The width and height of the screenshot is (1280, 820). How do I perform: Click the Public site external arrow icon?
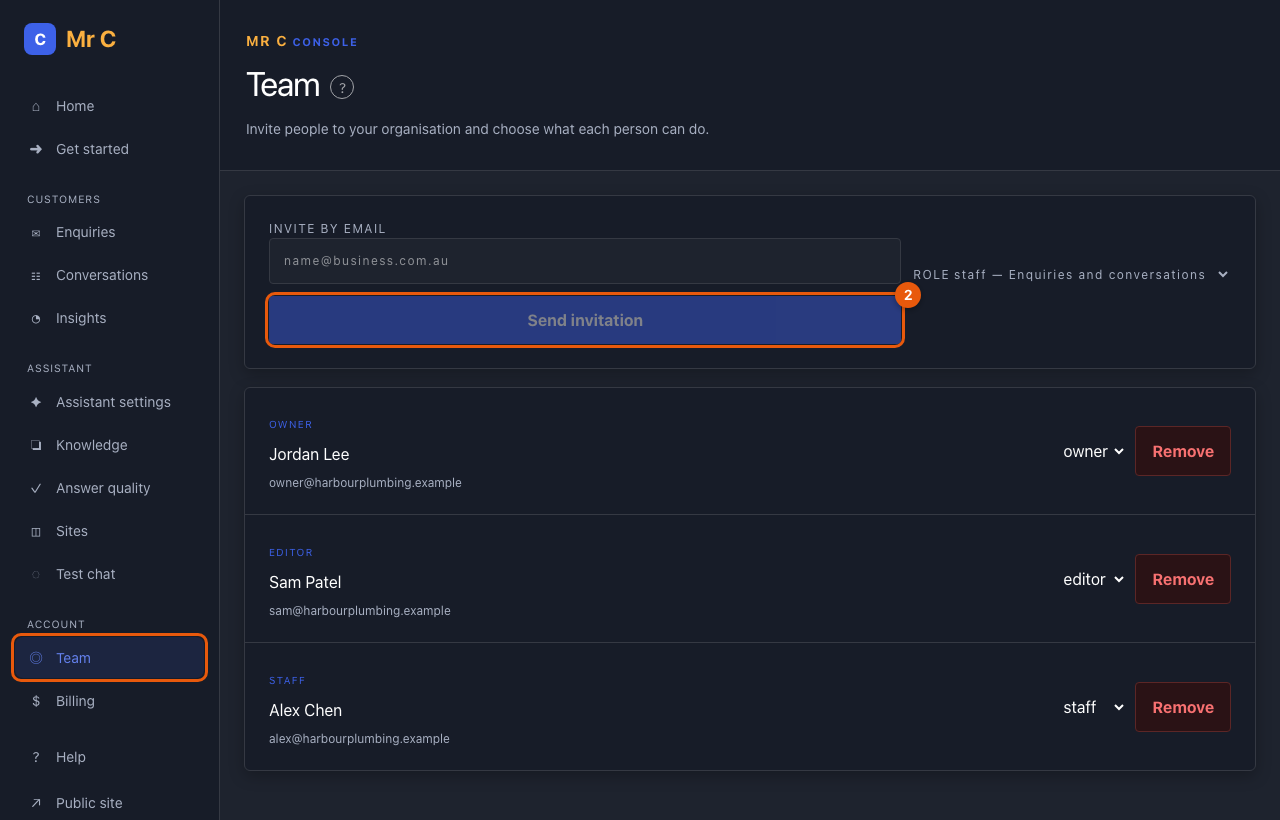tap(36, 803)
